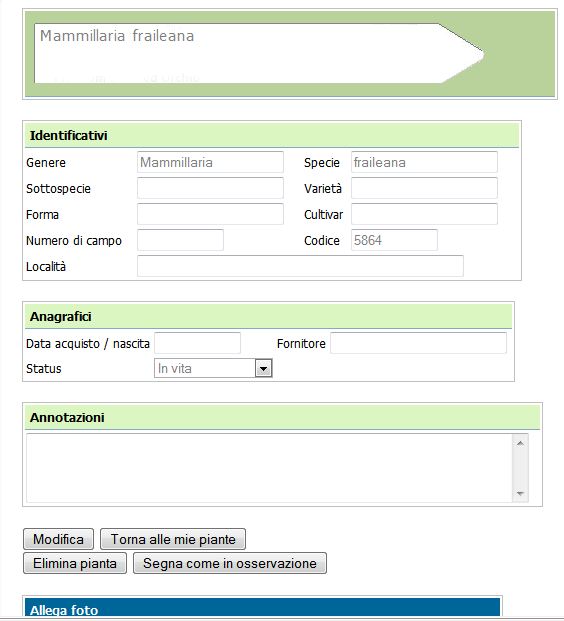Click into the Sottospecie field

click(x=210, y=188)
